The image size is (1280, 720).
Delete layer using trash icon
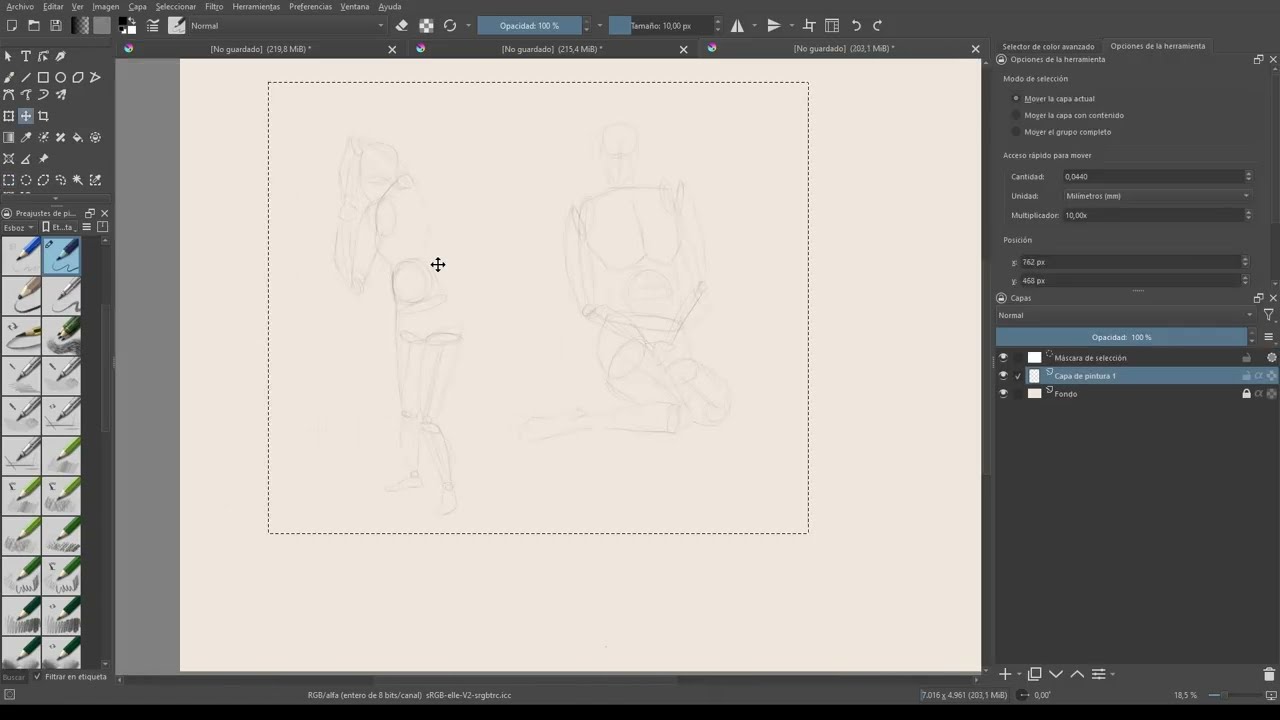pos(1269,674)
